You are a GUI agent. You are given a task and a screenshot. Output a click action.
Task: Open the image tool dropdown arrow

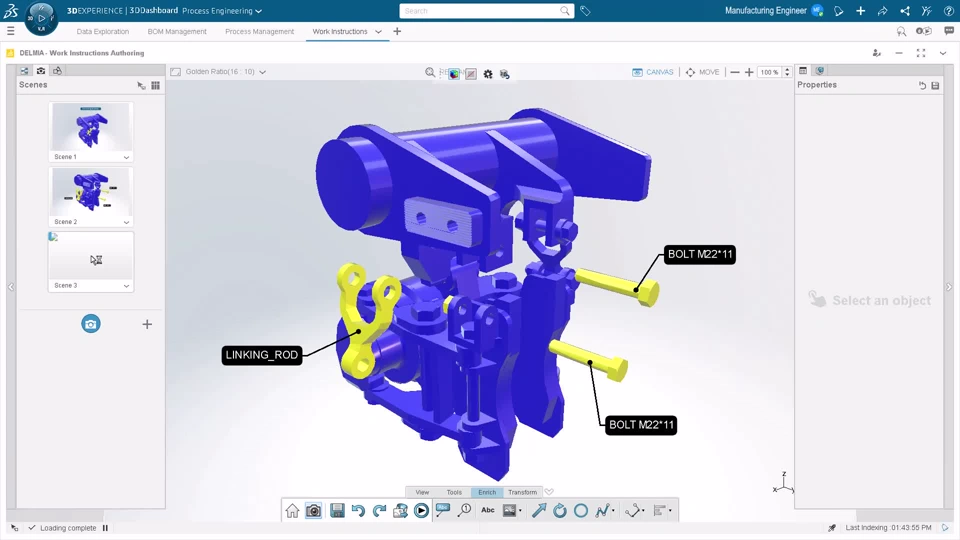tap(520, 511)
